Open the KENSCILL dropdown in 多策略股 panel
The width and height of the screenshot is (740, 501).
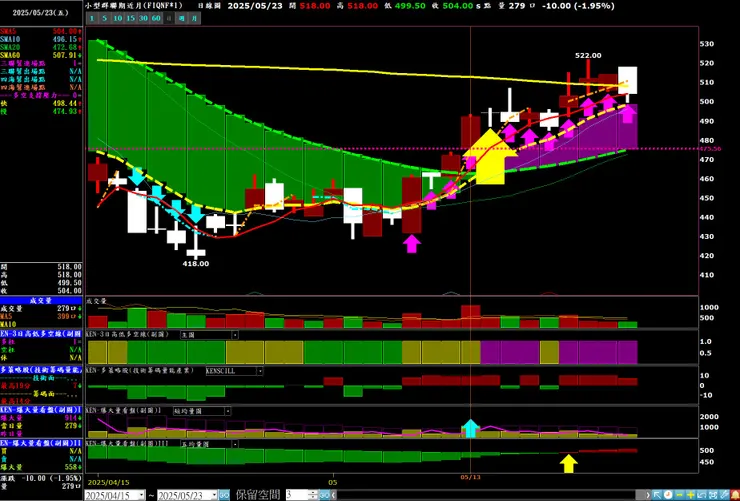[260, 371]
